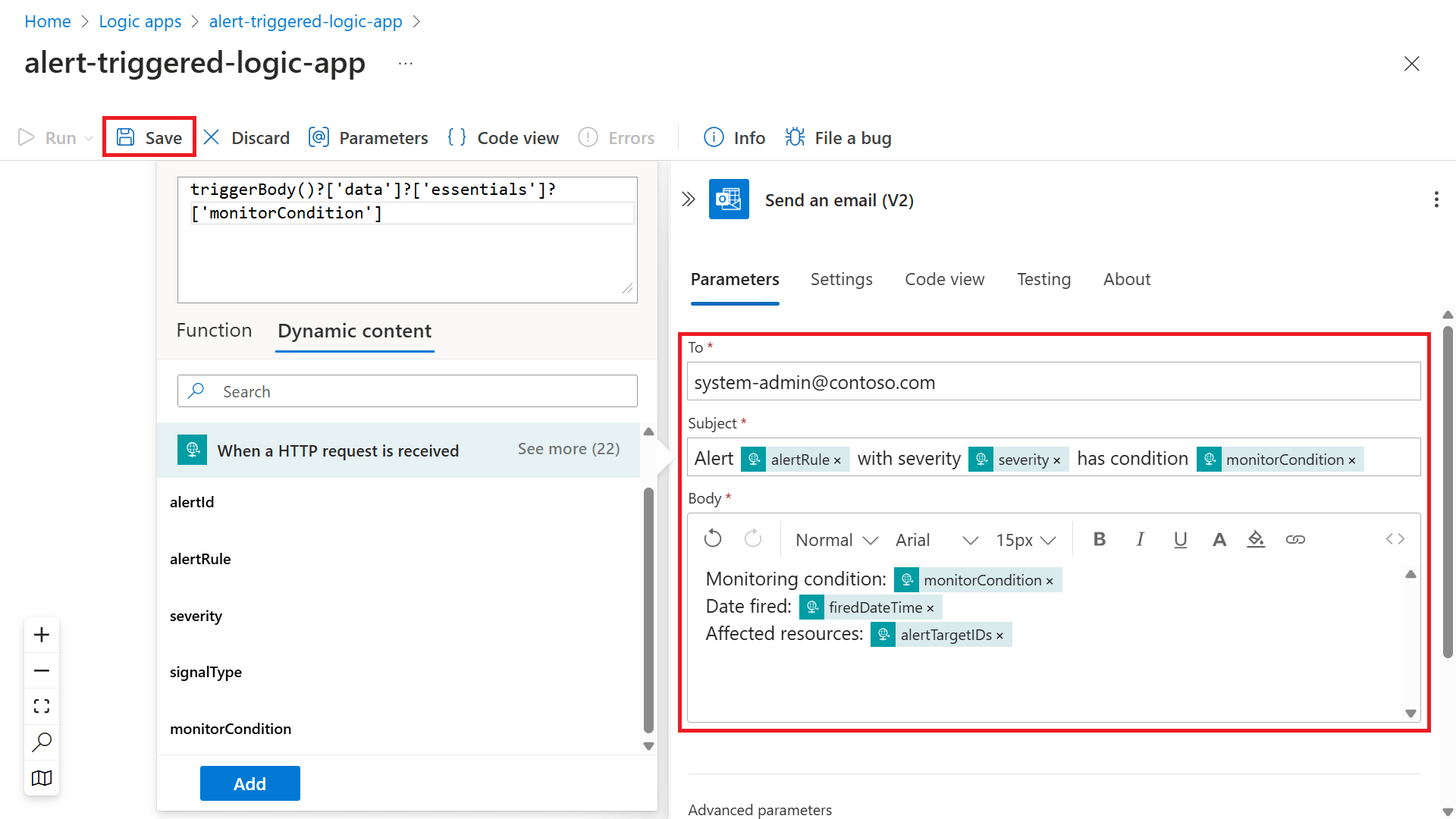Image resolution: width=1456 pixels, height=819 pixels.
Task: Select the Underline formatting icon
Action: tap(1176, 538)
